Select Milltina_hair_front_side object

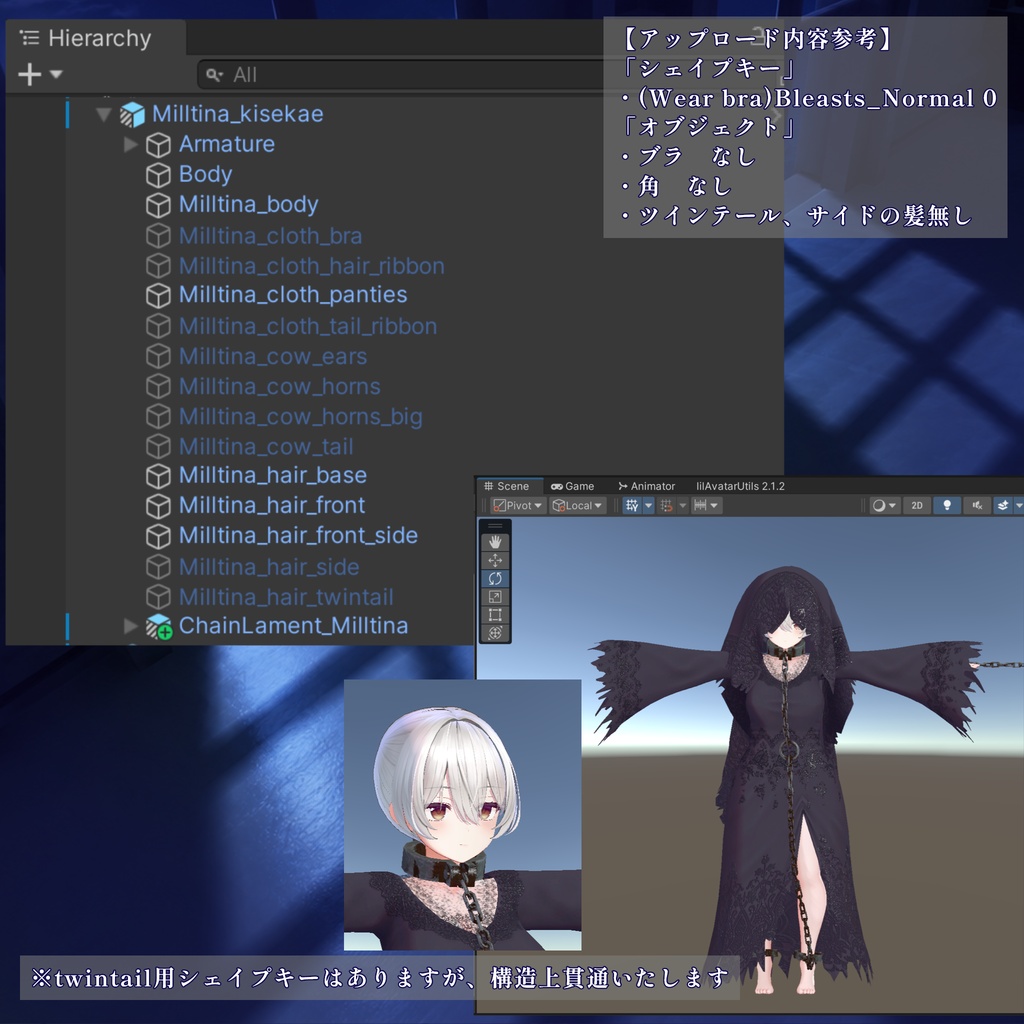point(298,536)
